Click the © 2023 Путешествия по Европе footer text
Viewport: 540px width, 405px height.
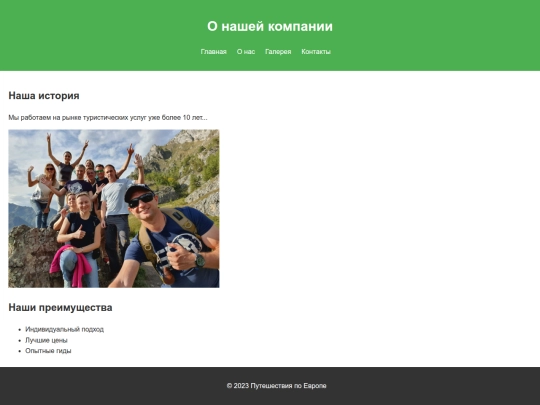coord(277,386)
